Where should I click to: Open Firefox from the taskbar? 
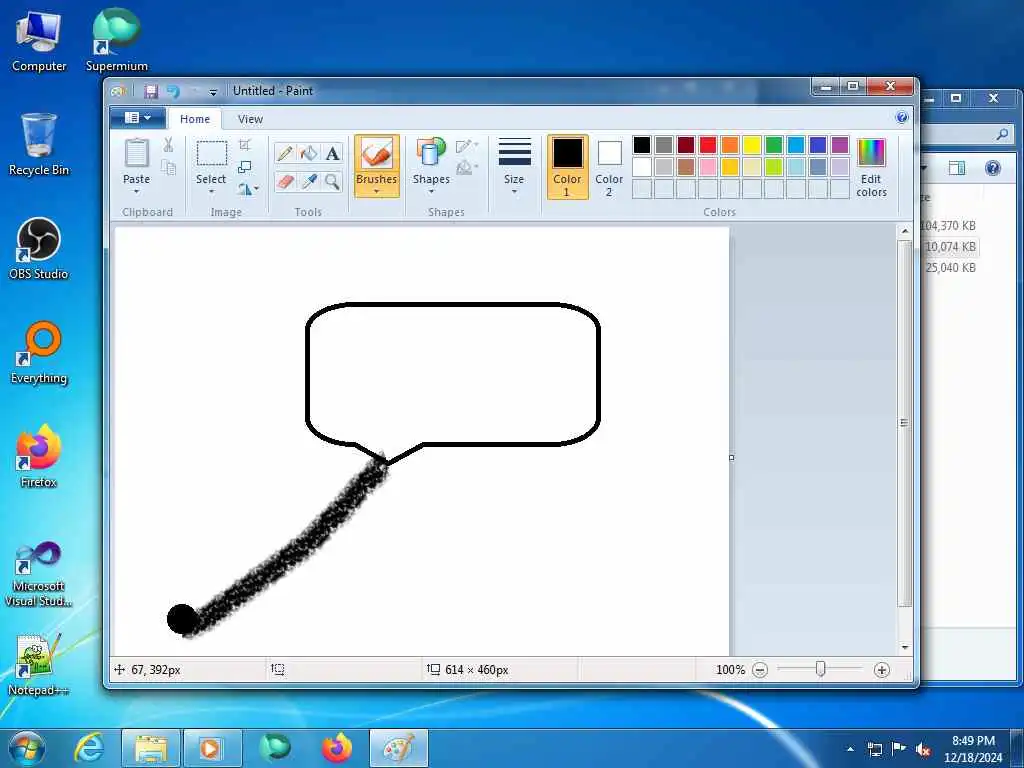coord(336,748)
